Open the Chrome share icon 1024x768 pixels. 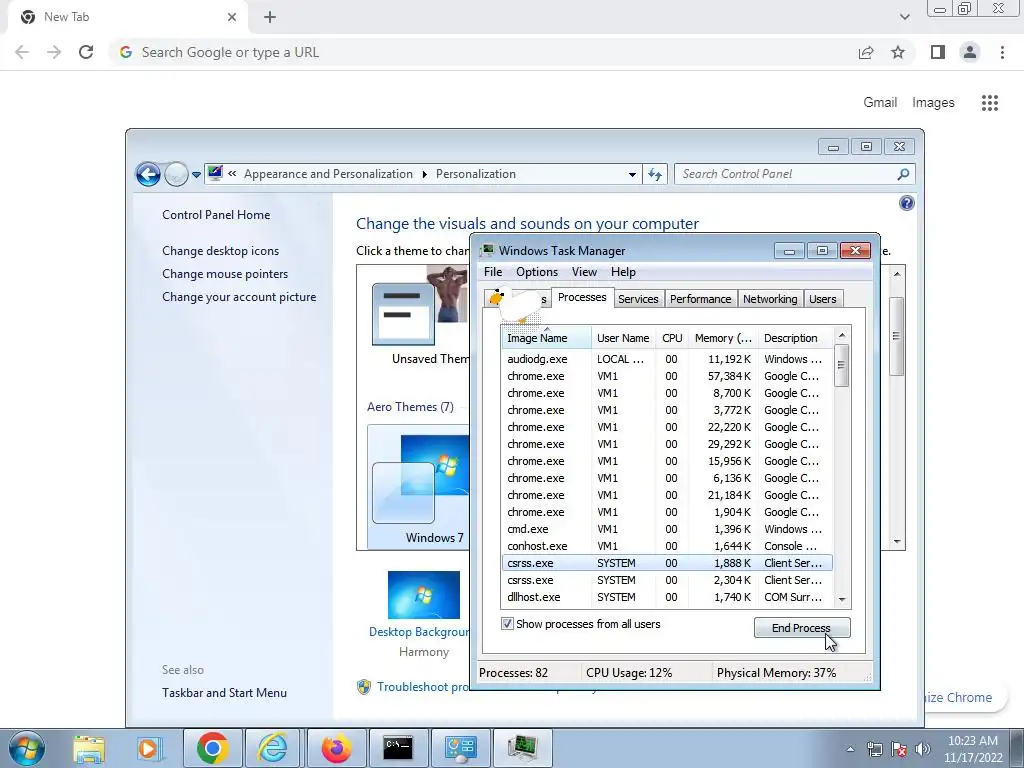(866, 52)
